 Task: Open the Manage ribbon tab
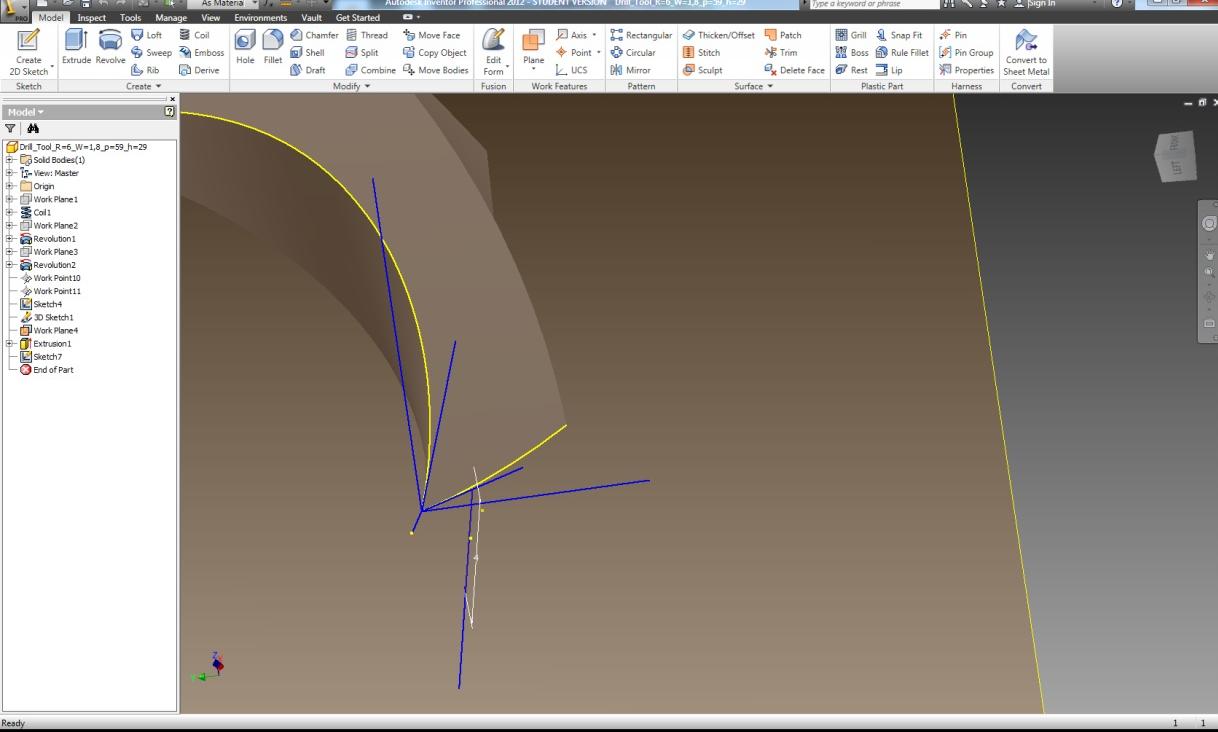[x=172, y=18]
